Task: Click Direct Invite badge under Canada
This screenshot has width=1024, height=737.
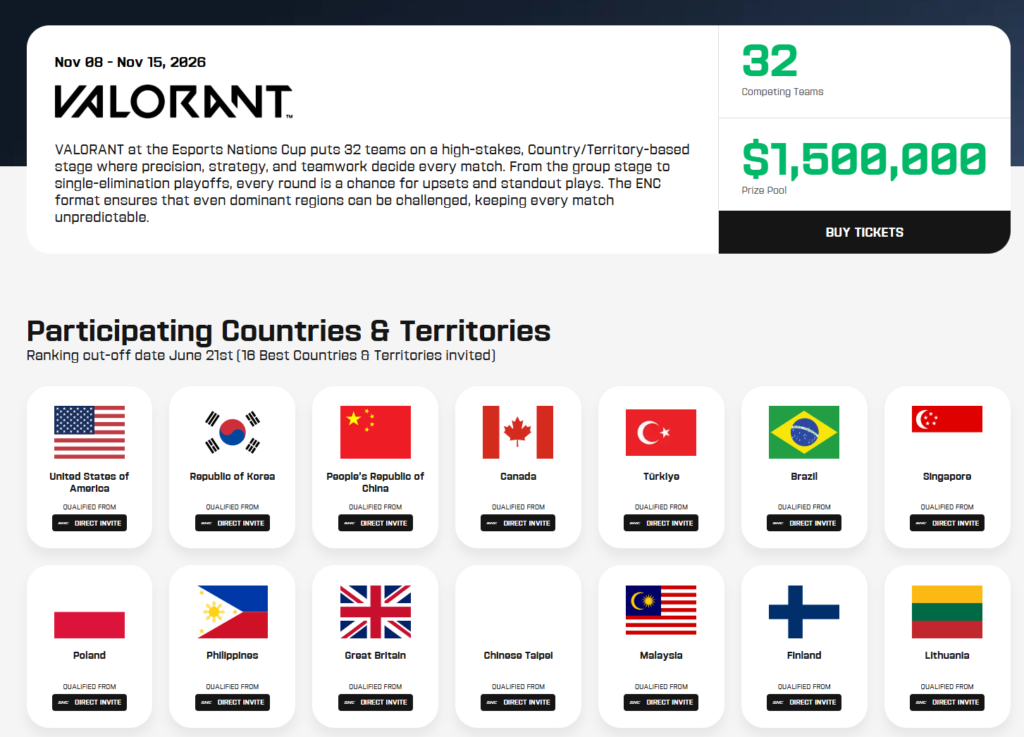Action: [x=518, y=523]
